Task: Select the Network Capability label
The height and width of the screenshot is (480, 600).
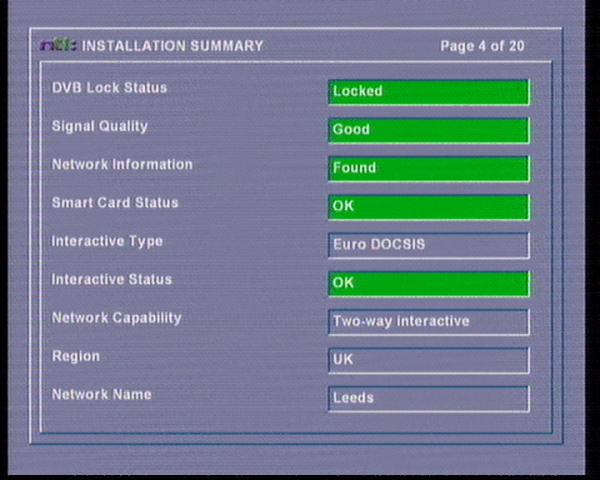Action: pyautogui.click(x=117, y=317)
